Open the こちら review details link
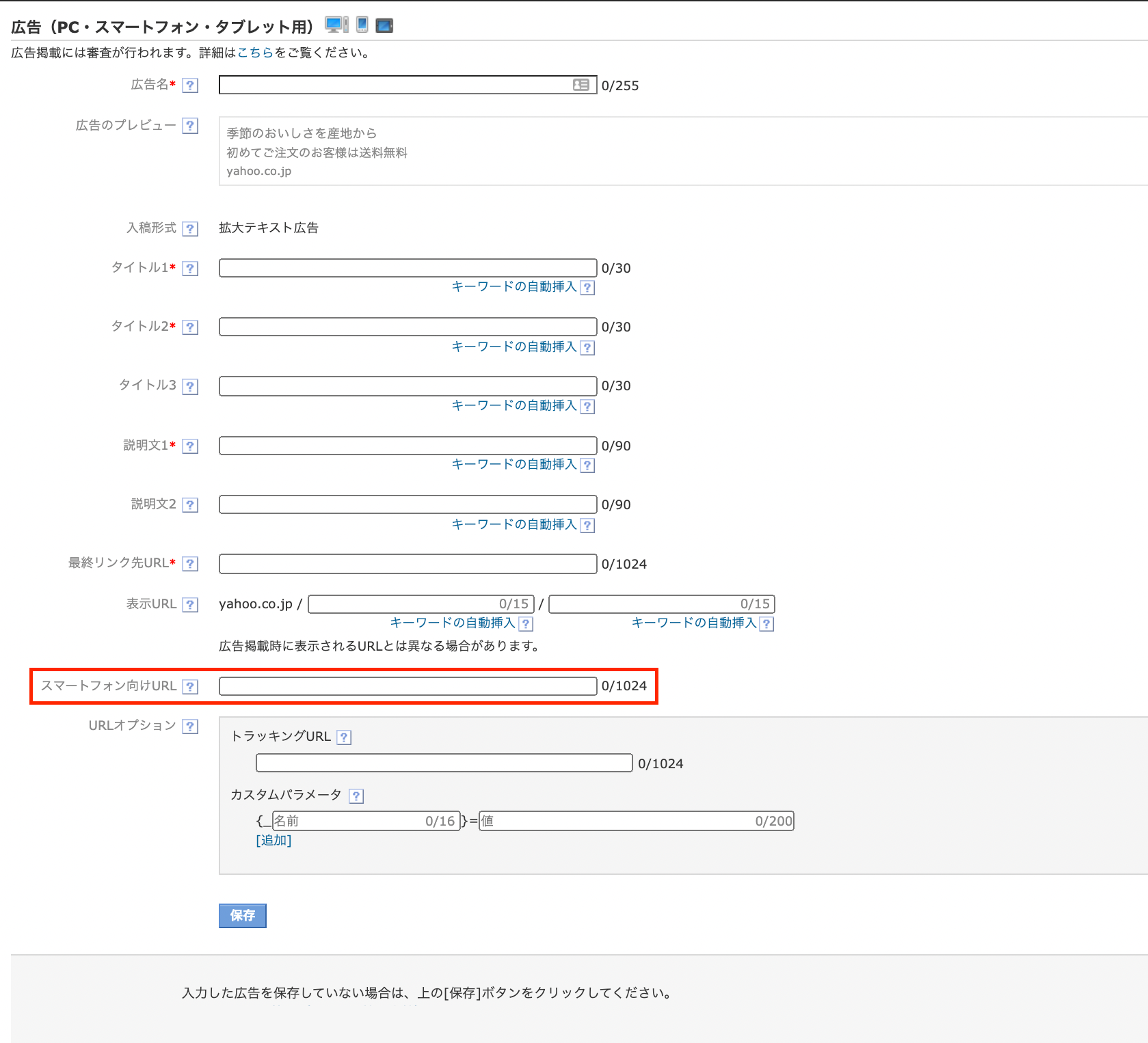1148x1043 pixels. (255, 53)
